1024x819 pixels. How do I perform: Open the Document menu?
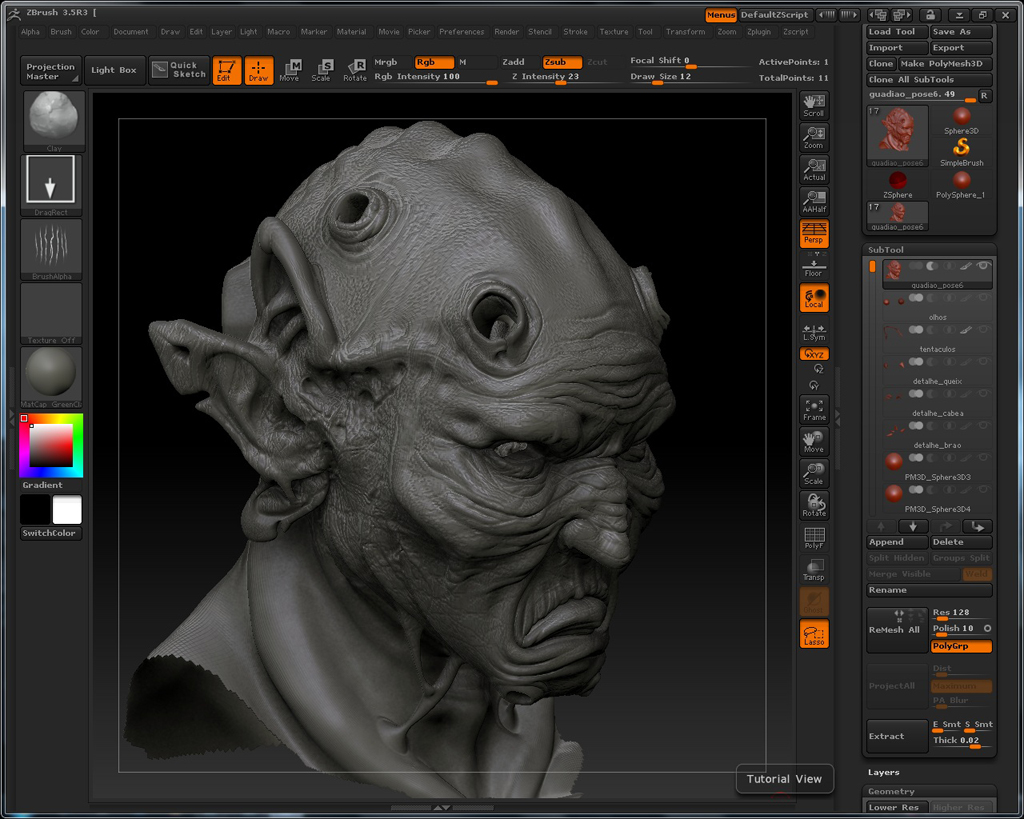pos(131,31)
